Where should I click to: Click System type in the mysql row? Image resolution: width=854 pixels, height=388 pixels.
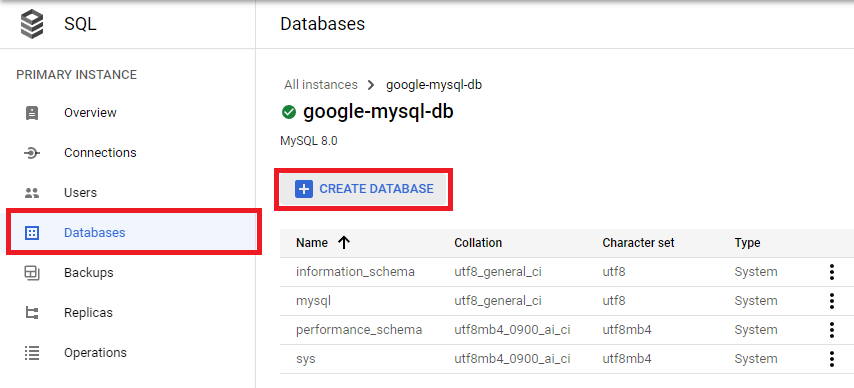(x=756, y=301)
